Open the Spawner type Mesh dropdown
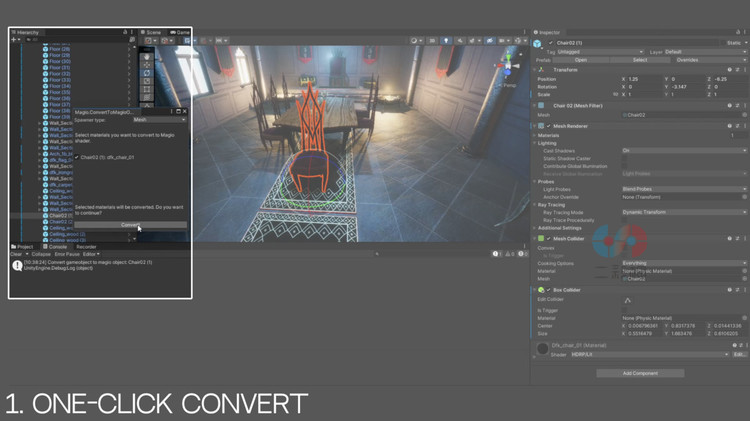The image size is (750, 421). [x=160, y=120]
